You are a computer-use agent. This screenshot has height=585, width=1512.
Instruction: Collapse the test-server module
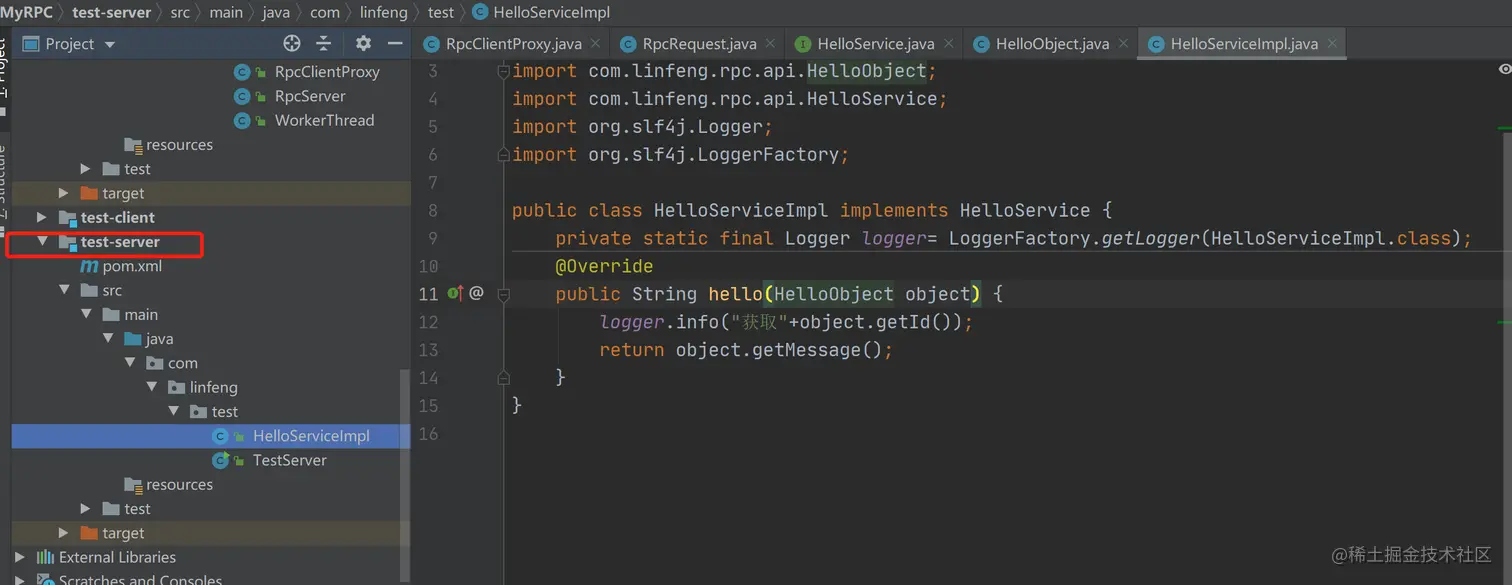(42, 242)
